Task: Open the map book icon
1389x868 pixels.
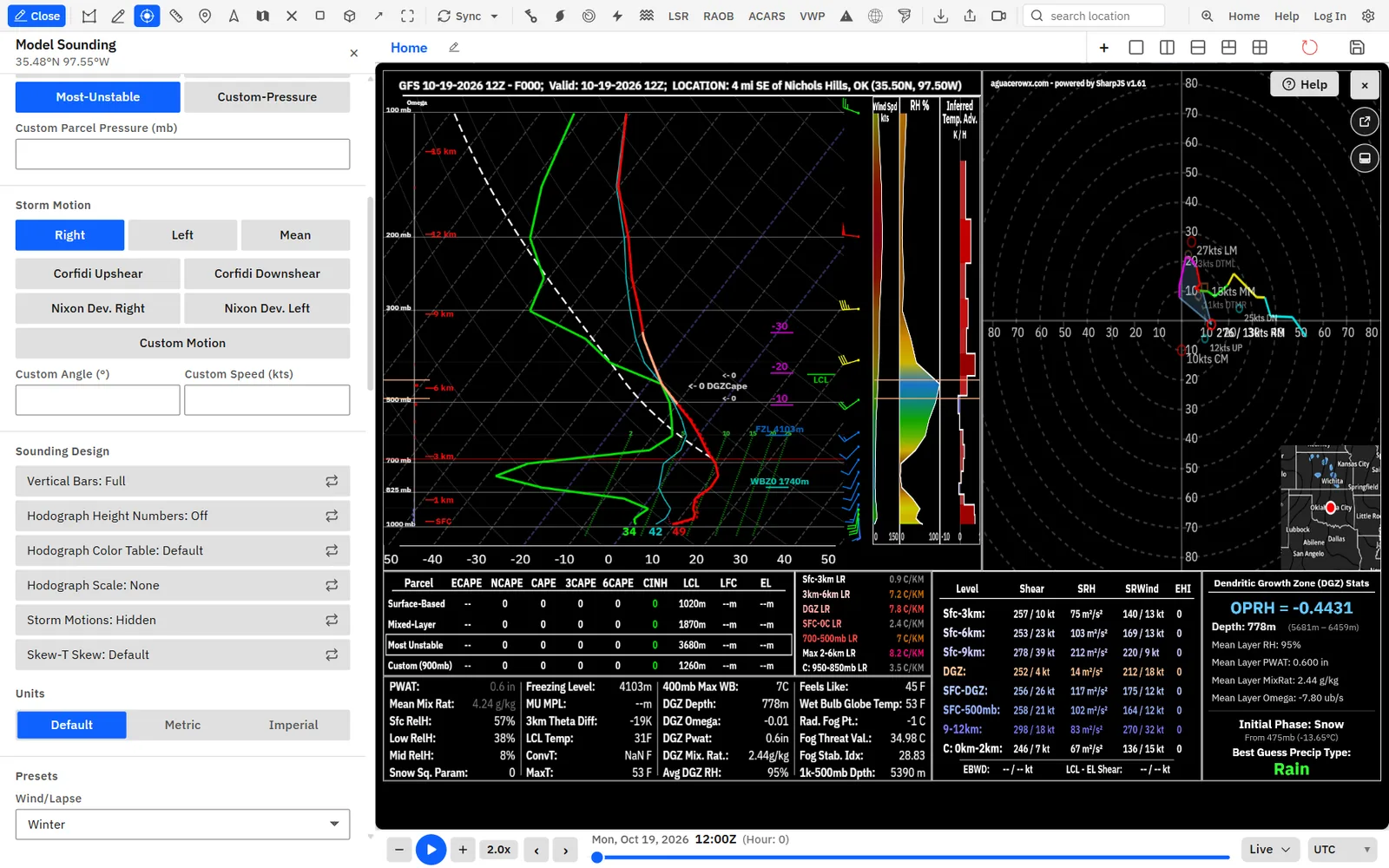Action: [262, 16]
